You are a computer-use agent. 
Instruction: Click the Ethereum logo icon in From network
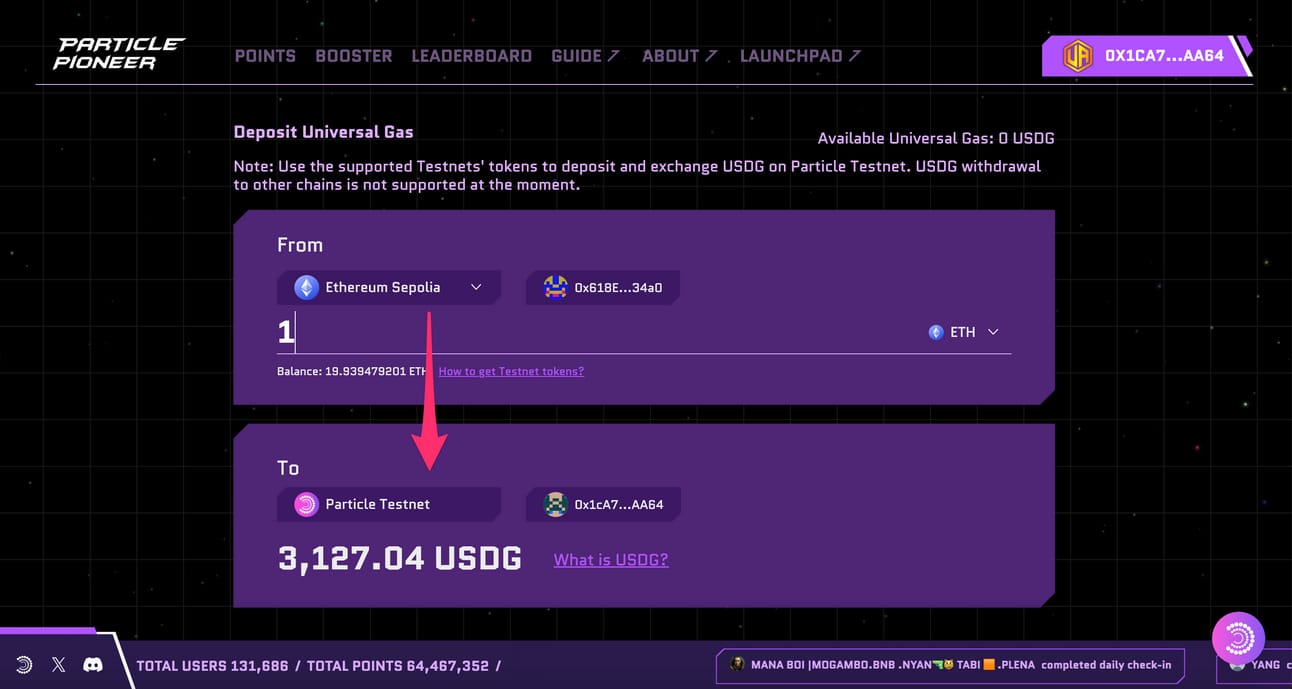pyautogui.click(x=306, y=287)
